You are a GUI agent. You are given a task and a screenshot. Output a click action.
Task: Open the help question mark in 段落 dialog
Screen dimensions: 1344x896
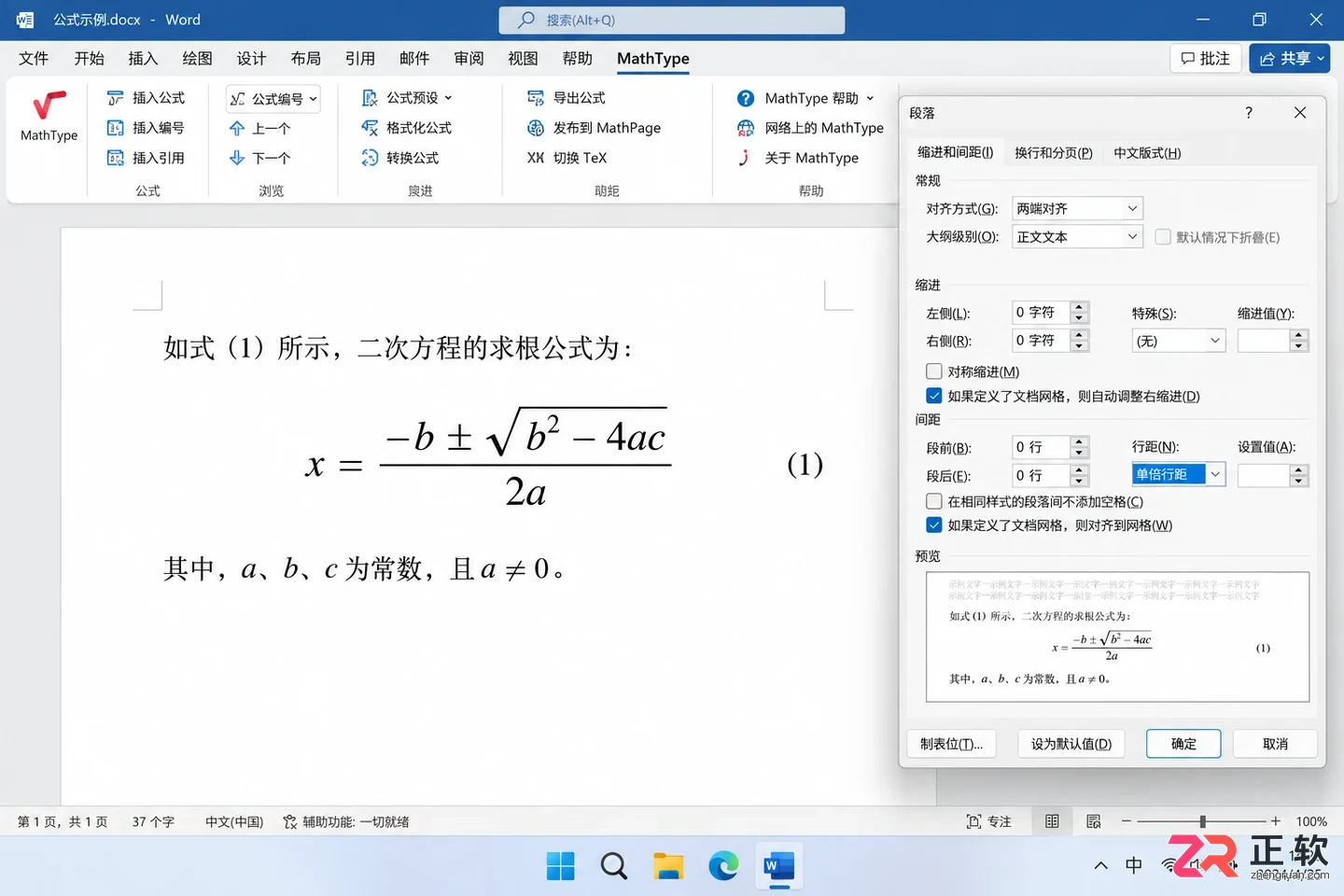[1249, 113]
